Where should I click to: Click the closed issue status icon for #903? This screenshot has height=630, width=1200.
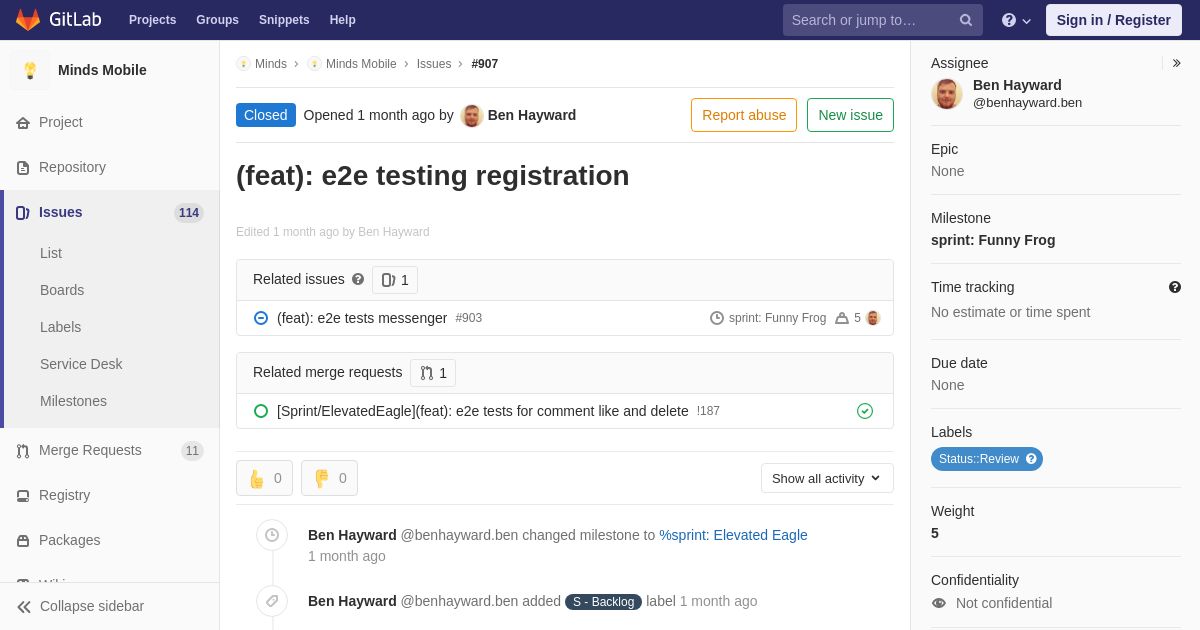(x=261, y=318)
